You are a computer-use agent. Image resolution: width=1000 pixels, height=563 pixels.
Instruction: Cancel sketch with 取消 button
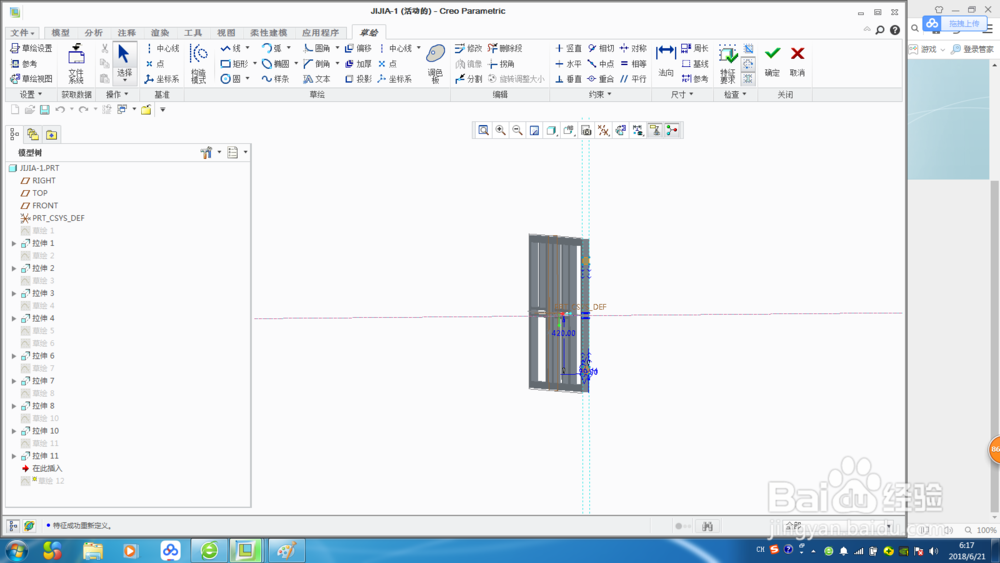coord(797,62)
